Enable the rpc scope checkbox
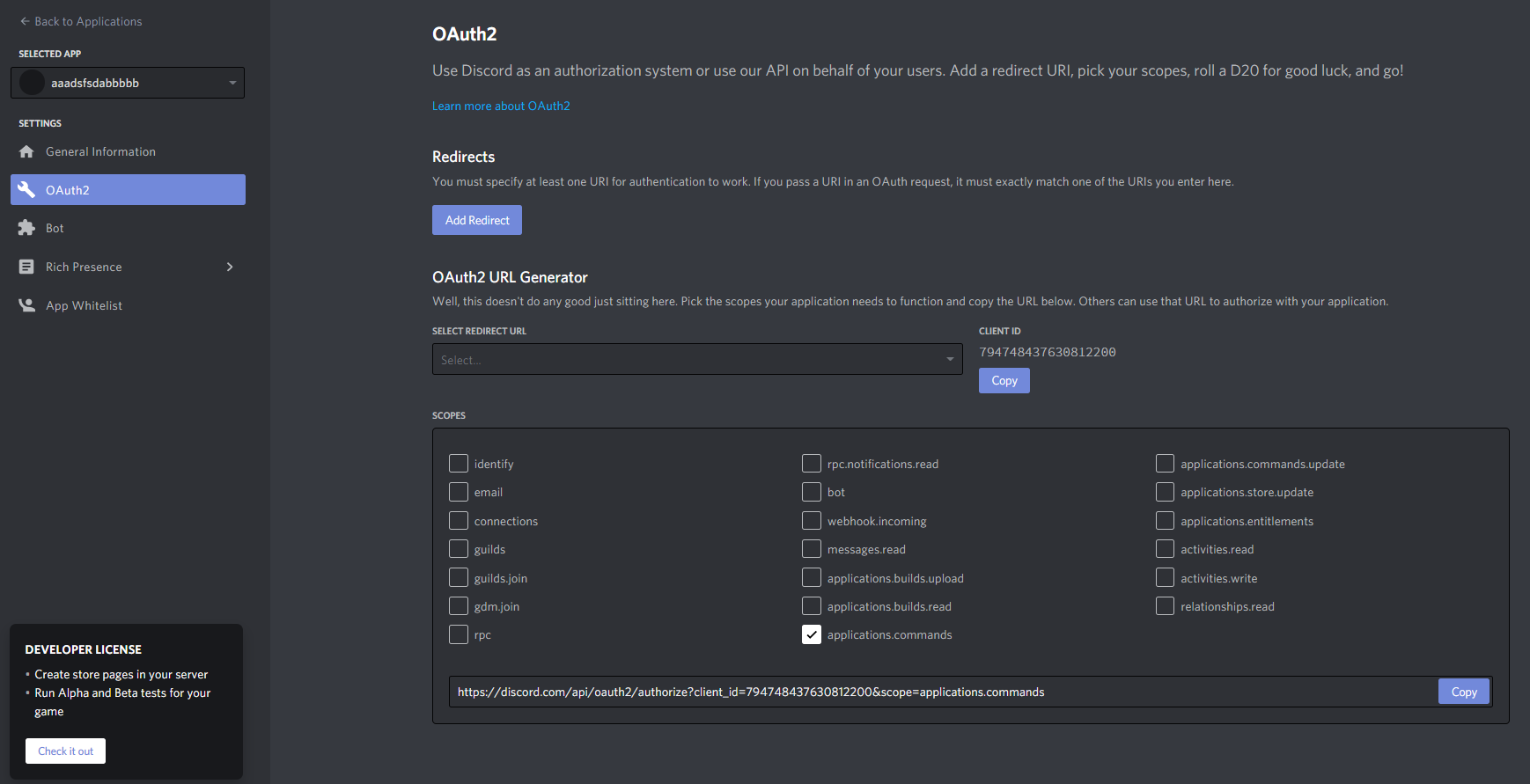The height and width of the screenshot is (784, 1530). (x=459, y=634)
